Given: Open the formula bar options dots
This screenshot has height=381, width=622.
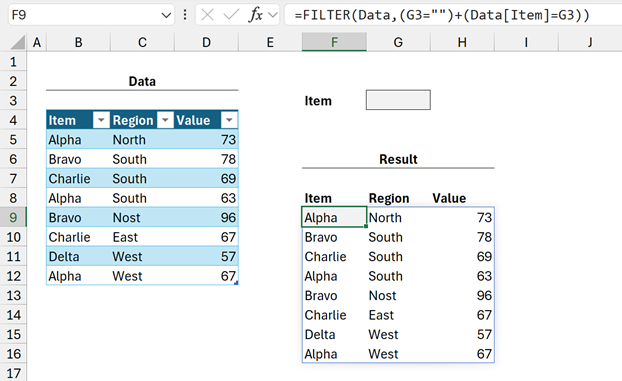Looking at the screenshot, I should click(185, 15).
